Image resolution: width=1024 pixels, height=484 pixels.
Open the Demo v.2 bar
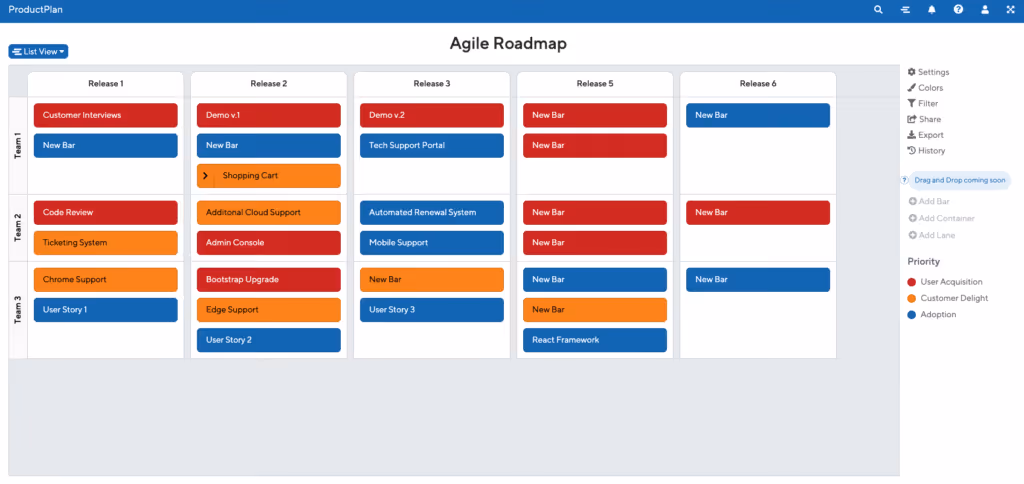pyautogui.click(x=432, y=115)
